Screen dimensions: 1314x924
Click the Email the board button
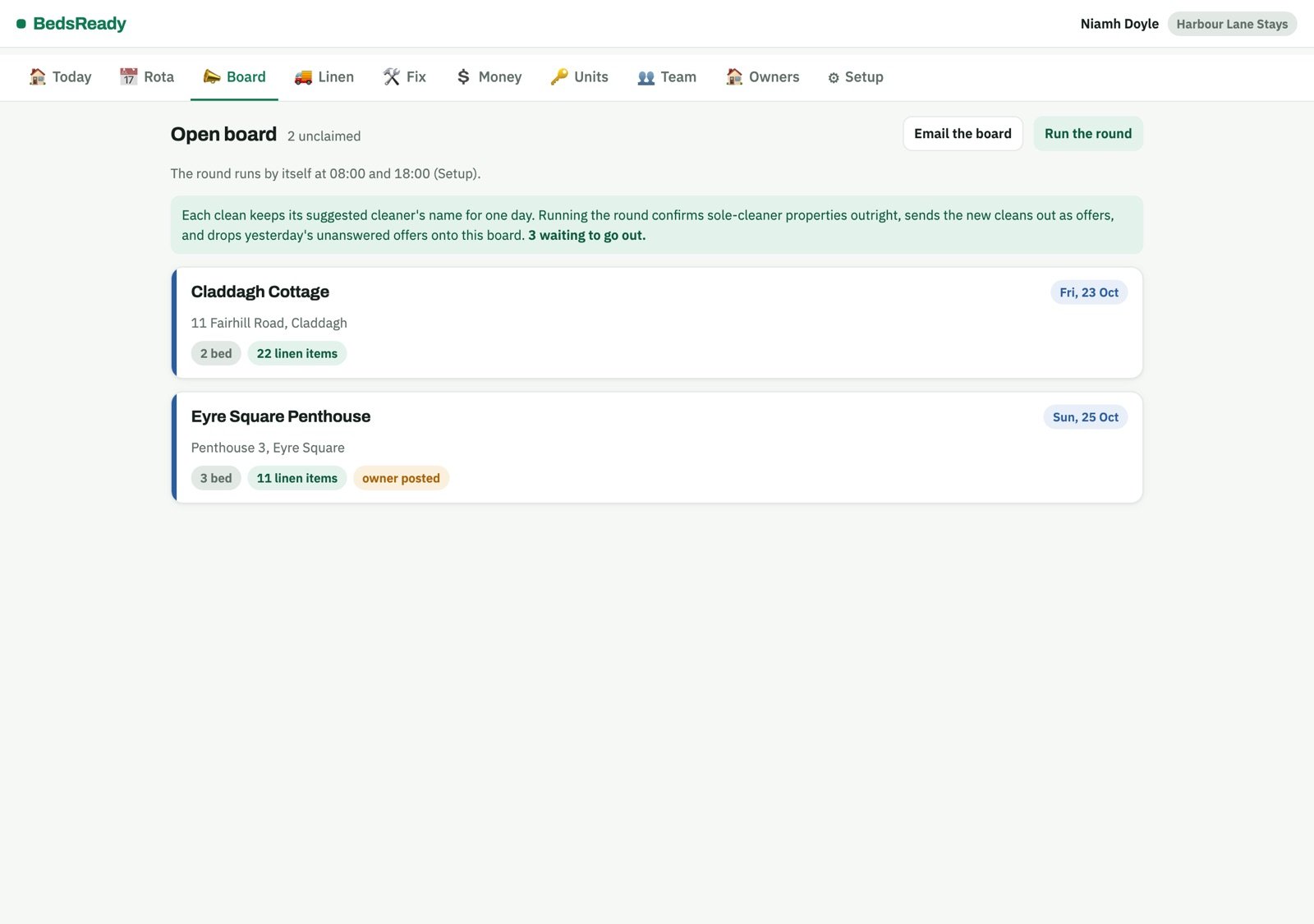pyautogui.click(x=963, y=134)
